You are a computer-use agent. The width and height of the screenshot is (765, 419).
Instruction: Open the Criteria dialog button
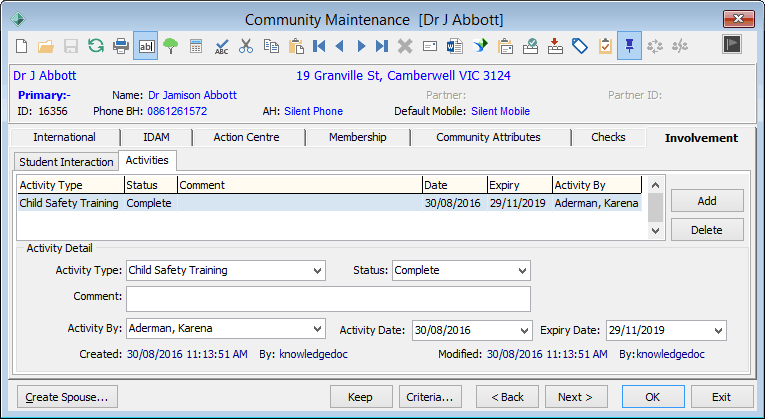tap(430, 397)
